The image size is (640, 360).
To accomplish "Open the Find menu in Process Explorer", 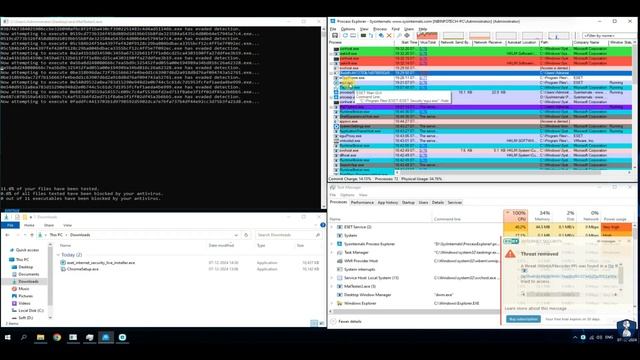I will [x=395, y=29].
